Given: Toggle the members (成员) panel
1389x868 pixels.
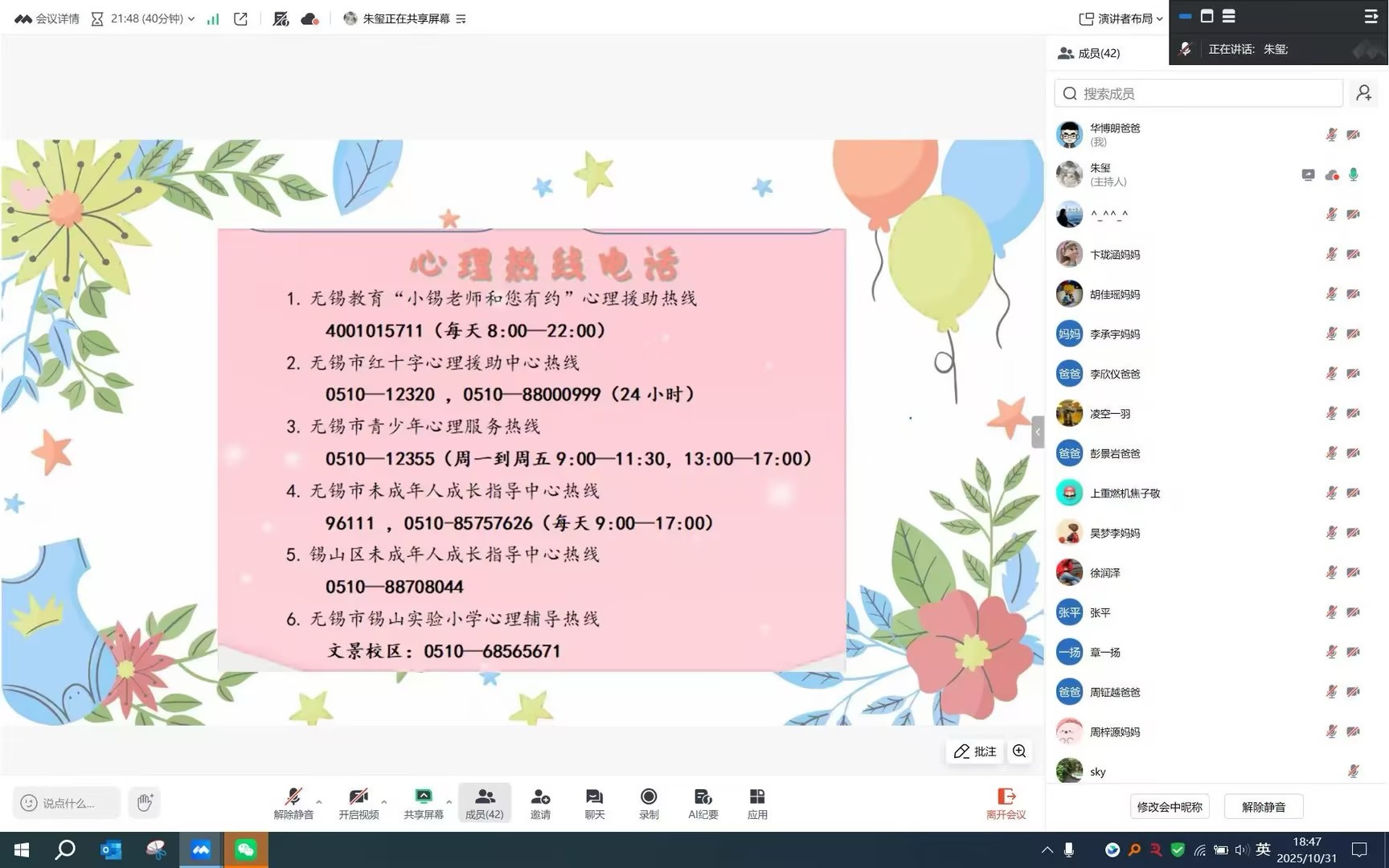Looking at the screenshot, I should [484, 802].
